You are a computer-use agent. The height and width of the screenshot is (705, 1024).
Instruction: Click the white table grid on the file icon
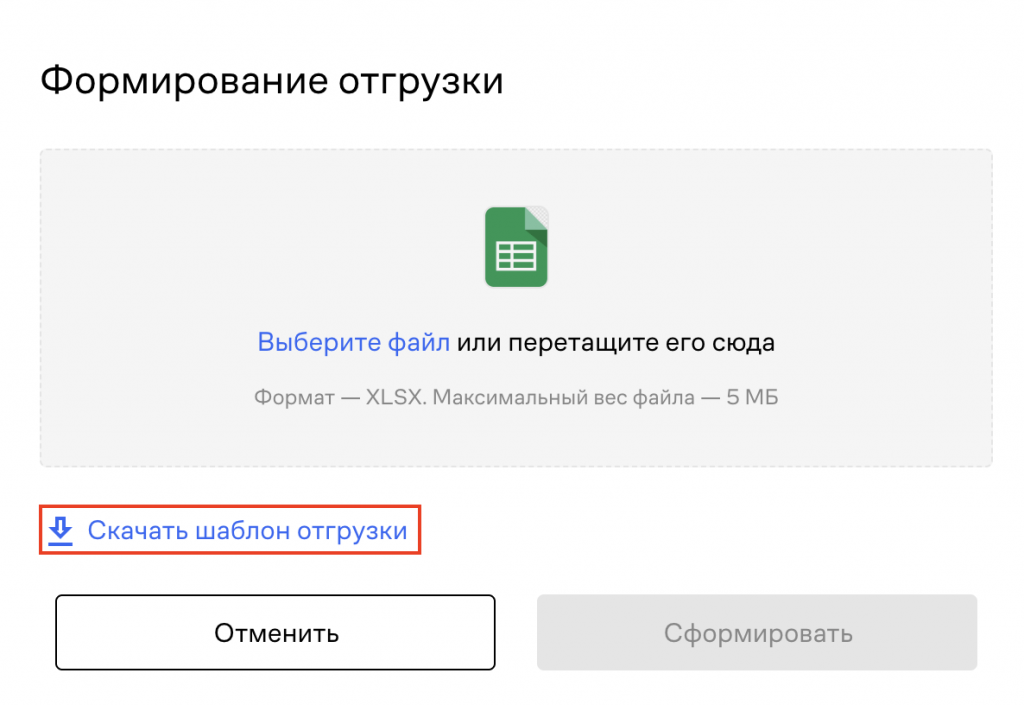coord(516,257)
